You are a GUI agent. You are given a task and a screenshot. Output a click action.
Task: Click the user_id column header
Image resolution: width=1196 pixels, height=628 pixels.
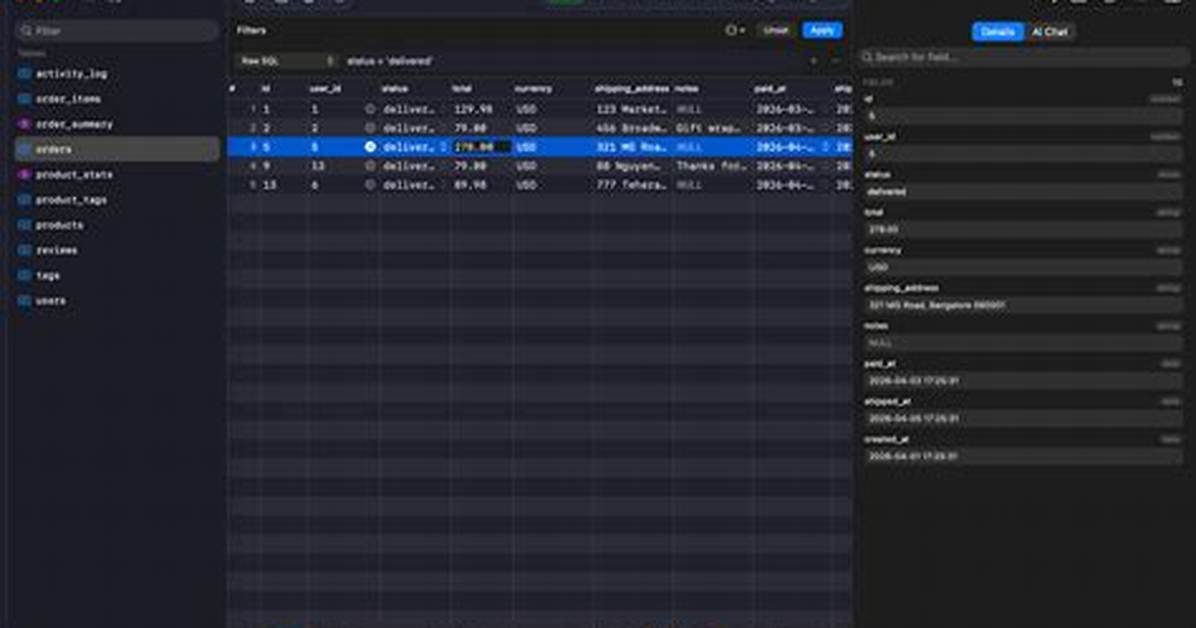coord(325,89)
